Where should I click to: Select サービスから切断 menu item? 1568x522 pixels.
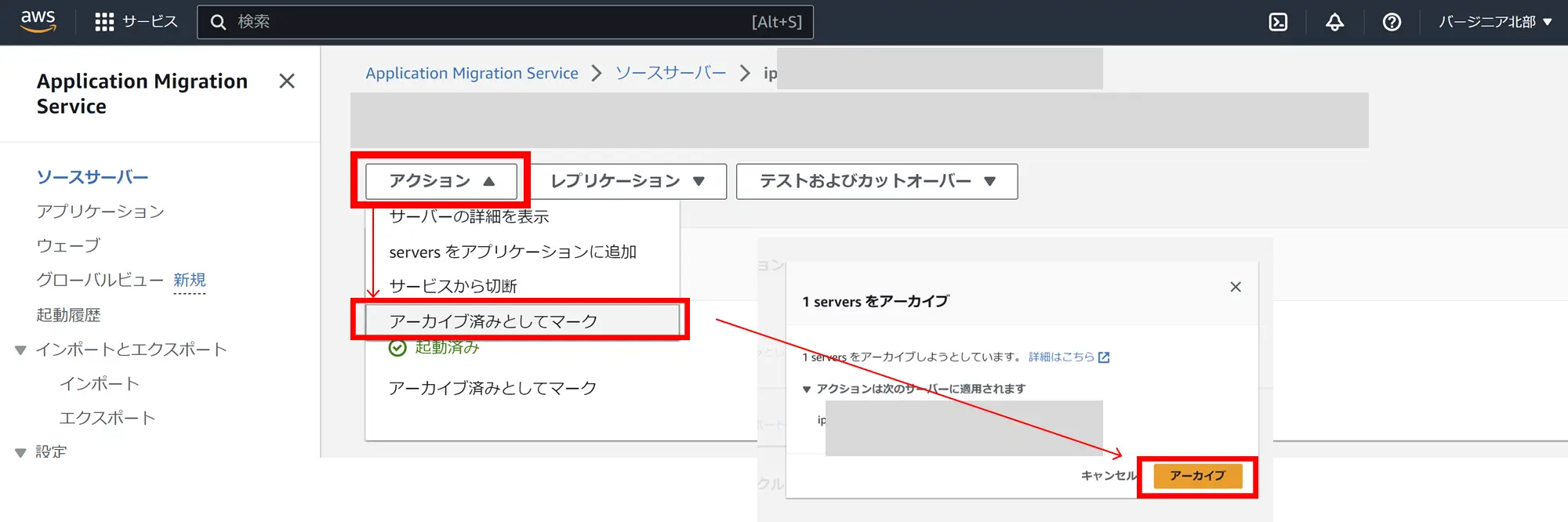[522, 286]
